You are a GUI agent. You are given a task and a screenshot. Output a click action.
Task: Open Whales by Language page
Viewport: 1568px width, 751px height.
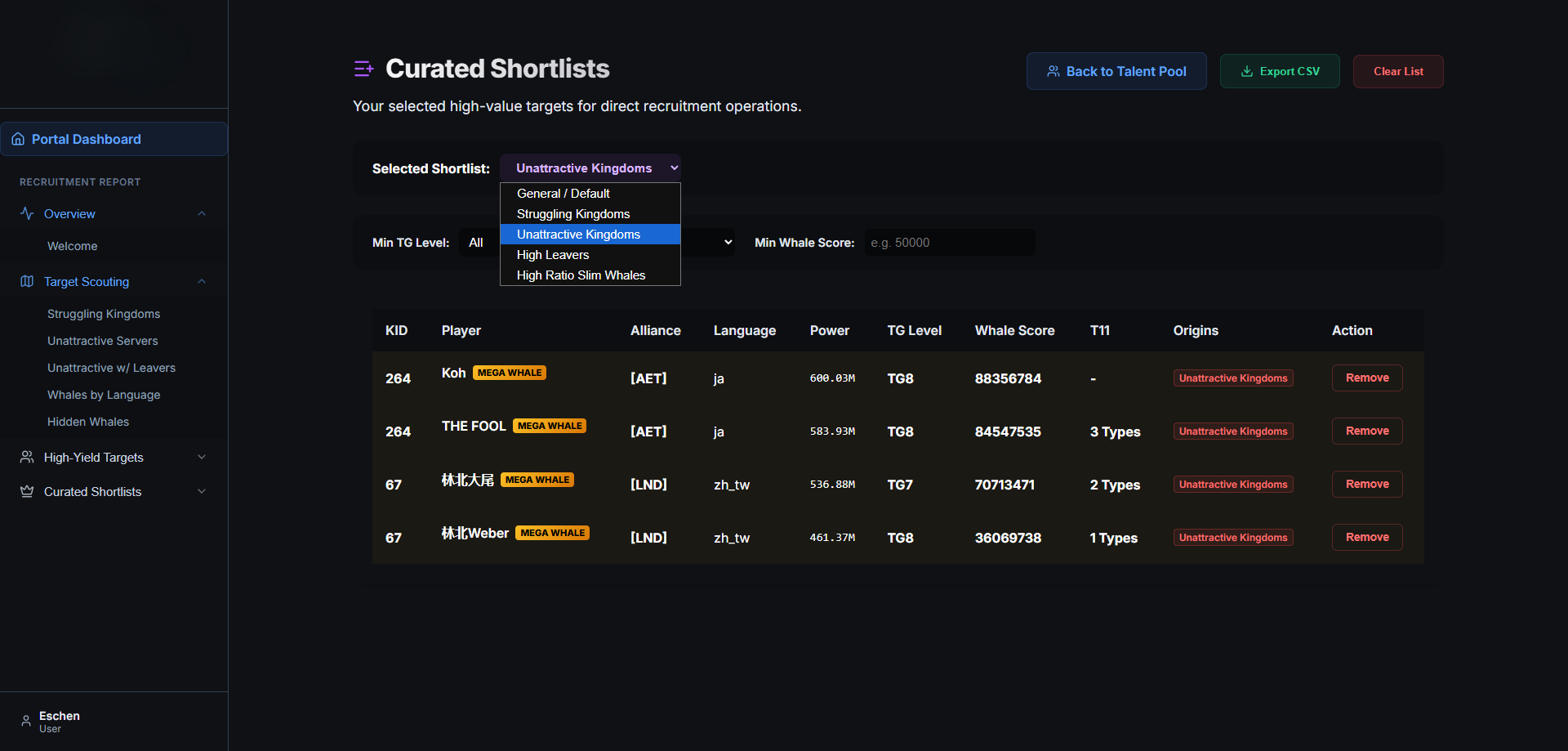coord(104,395)
